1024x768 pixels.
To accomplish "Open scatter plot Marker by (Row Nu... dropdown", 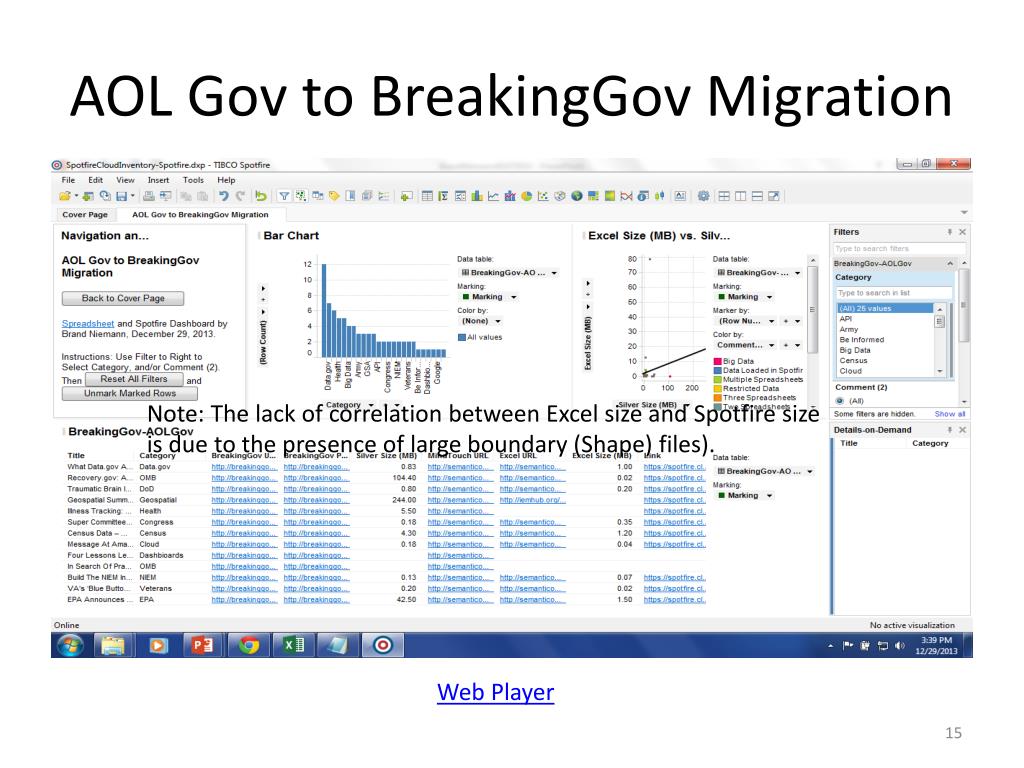I will click(771, 321).
